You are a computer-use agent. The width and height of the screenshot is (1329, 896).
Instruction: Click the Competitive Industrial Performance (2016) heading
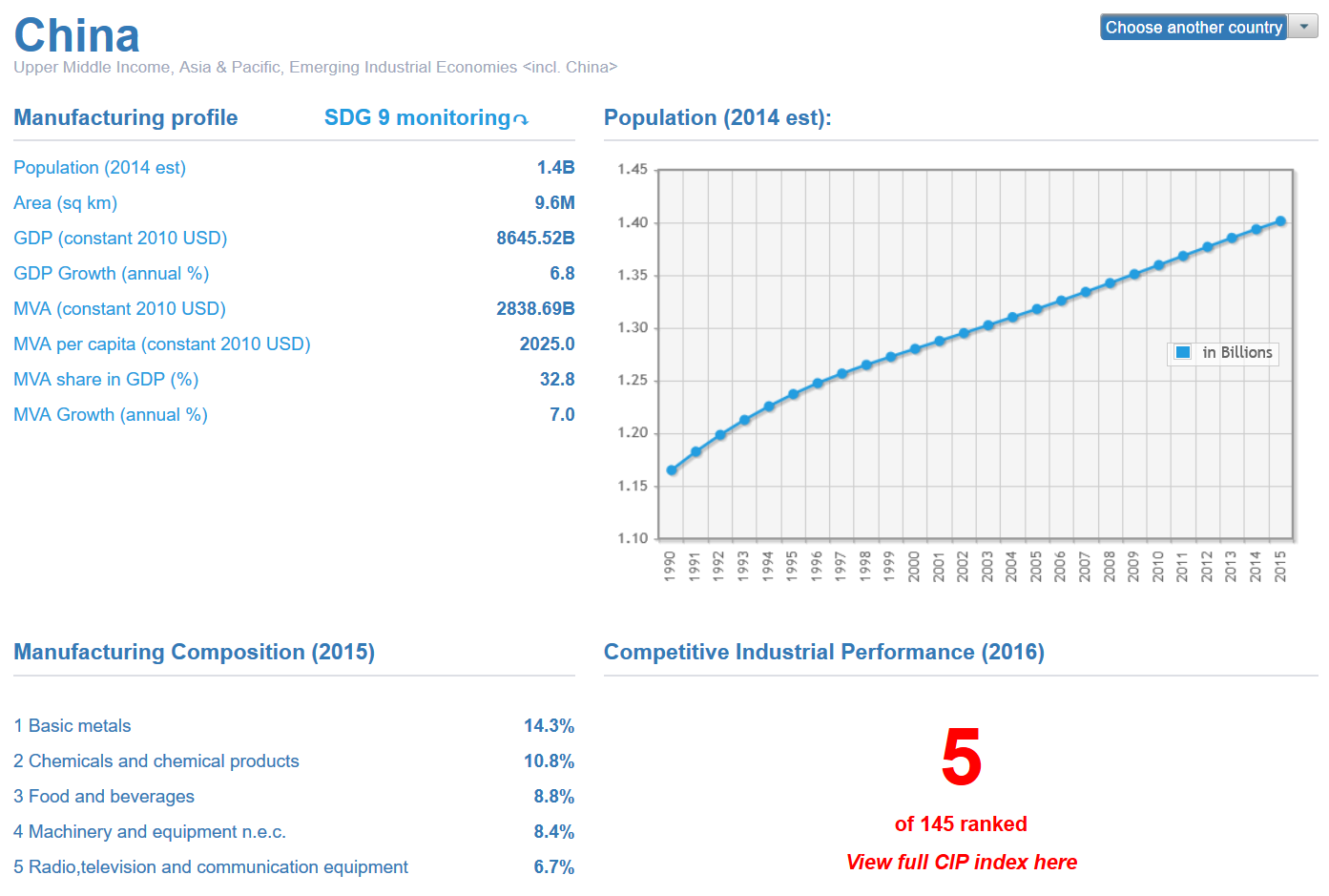click(824, 652)
